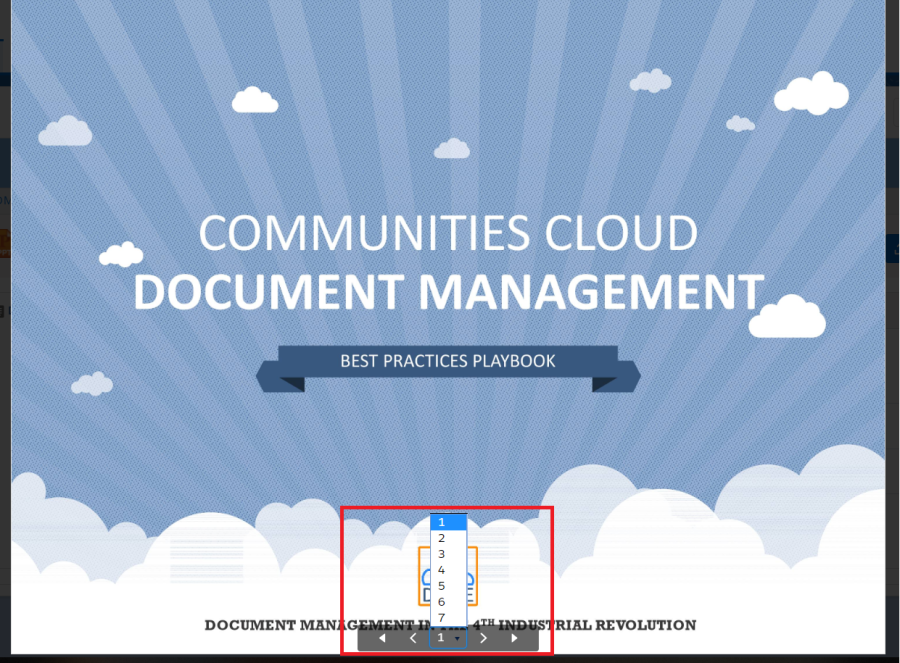Screen dimensions: 900x663
Task: Switch to page 6 from the dropdown
Action: tap(448, 602)
